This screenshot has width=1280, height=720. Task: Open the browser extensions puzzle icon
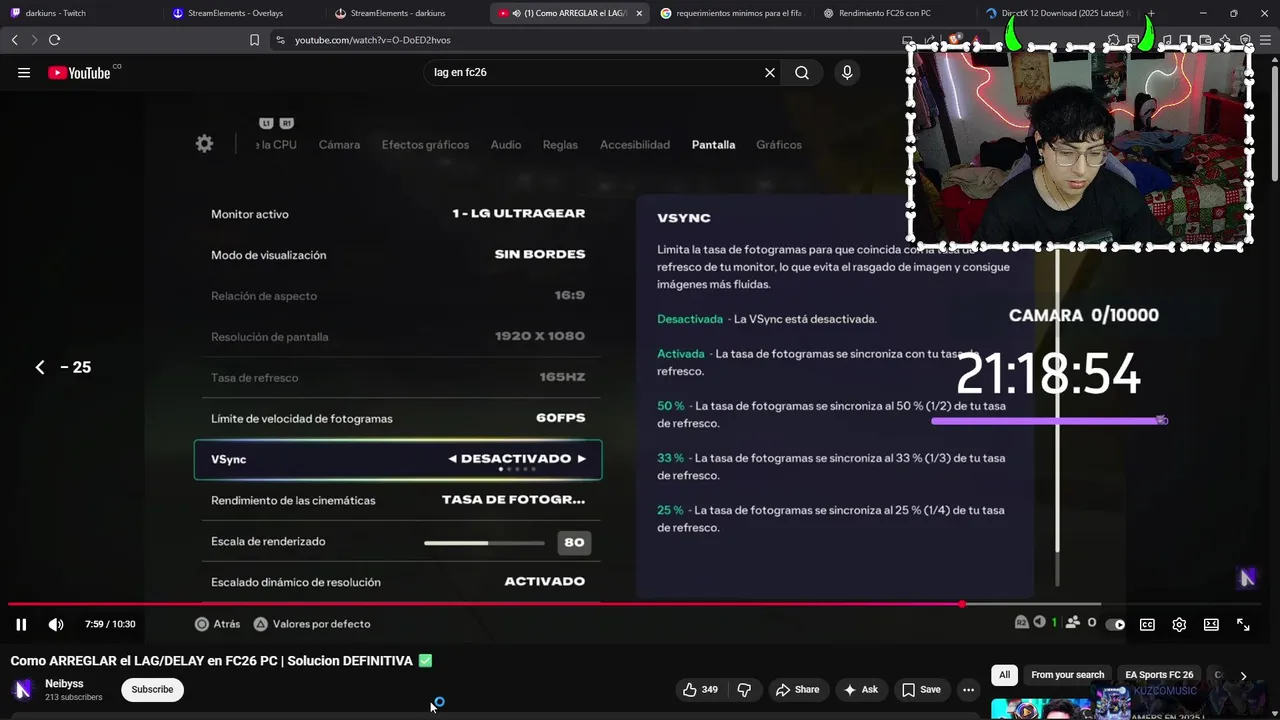[1113, 40]
